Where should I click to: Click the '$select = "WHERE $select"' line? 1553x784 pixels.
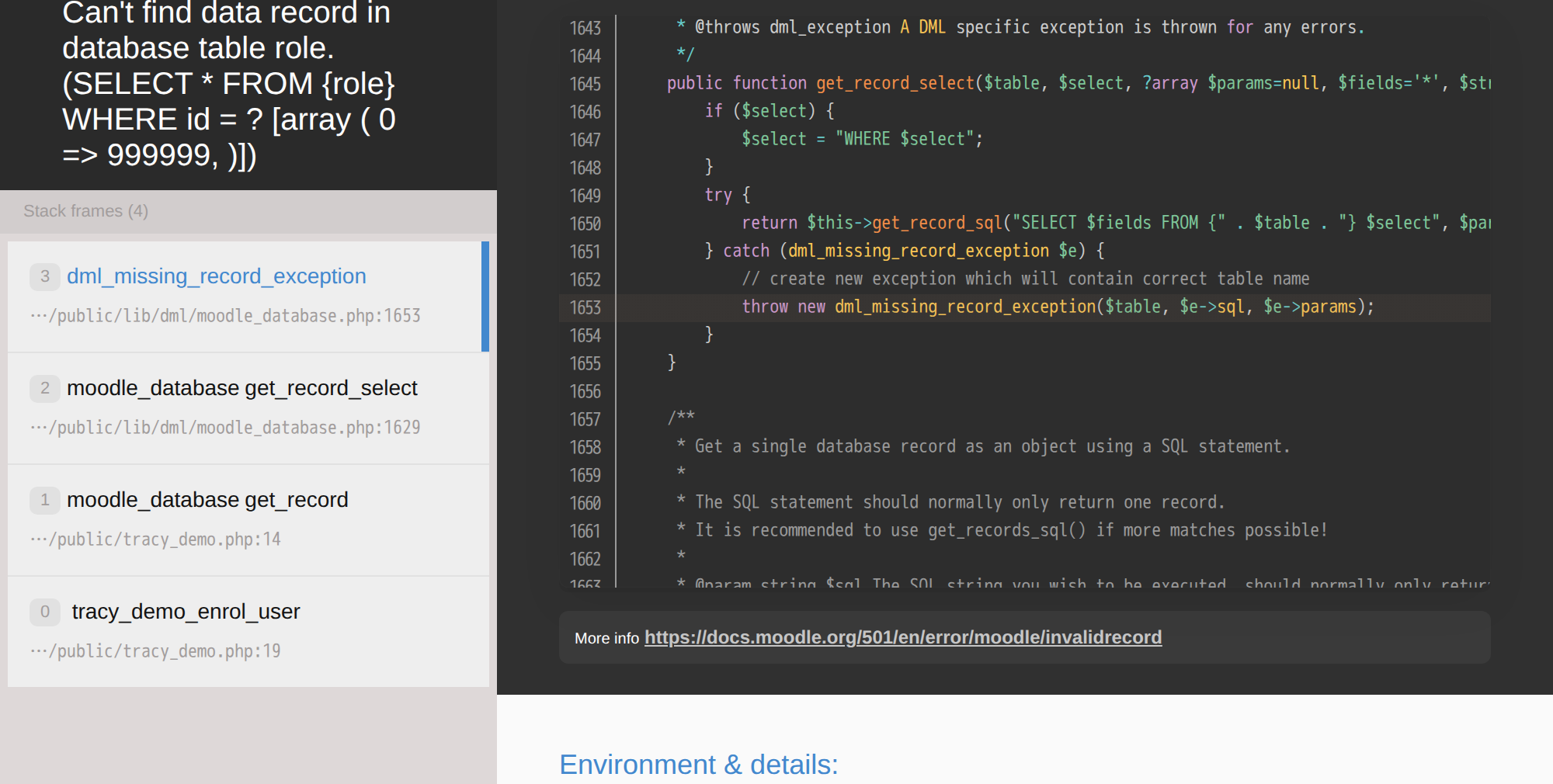(x=862, y=139)
